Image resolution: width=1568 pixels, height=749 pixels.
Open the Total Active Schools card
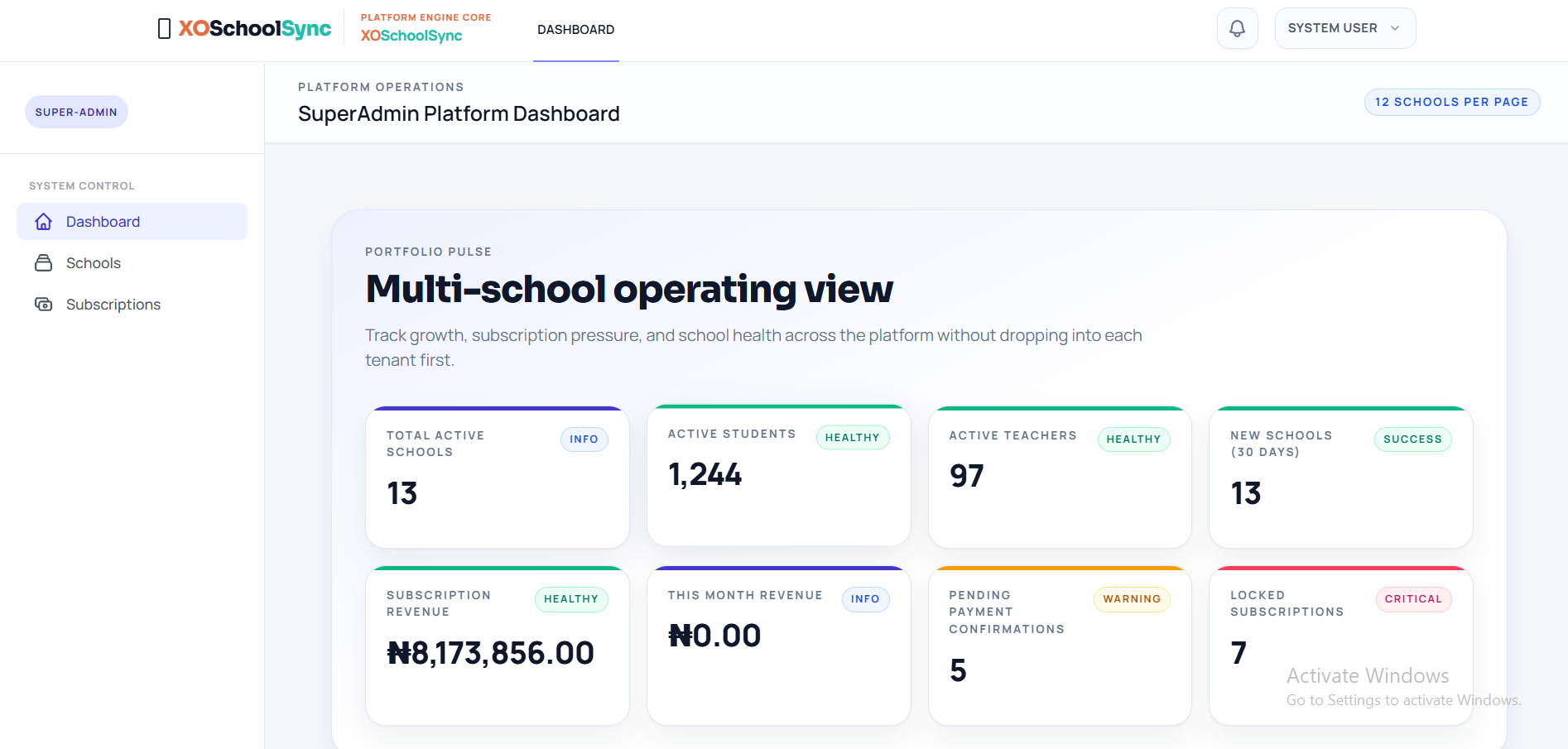pyautogui.click(x=498, y=478)
